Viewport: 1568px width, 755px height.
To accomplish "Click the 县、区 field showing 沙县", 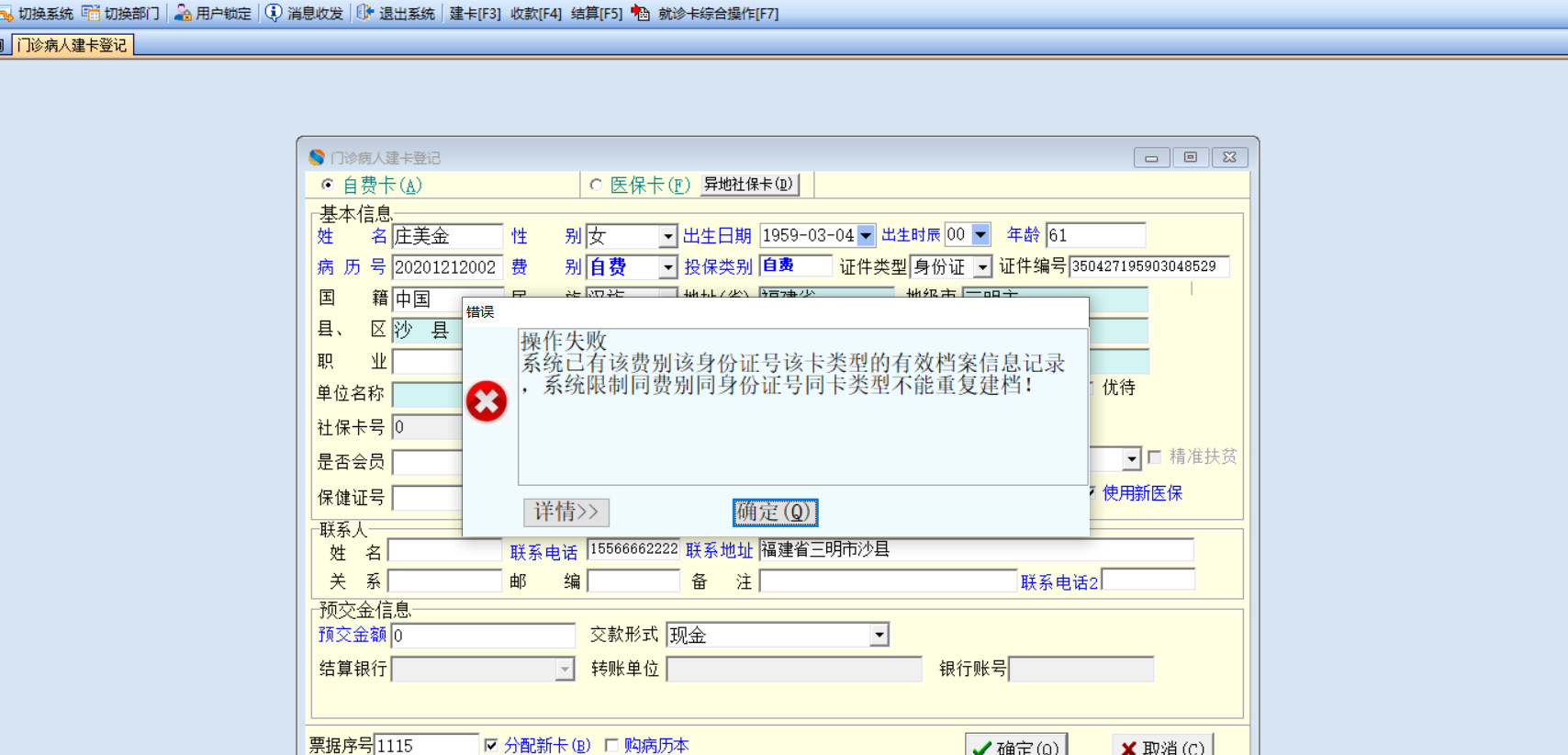I will [427, 330].
